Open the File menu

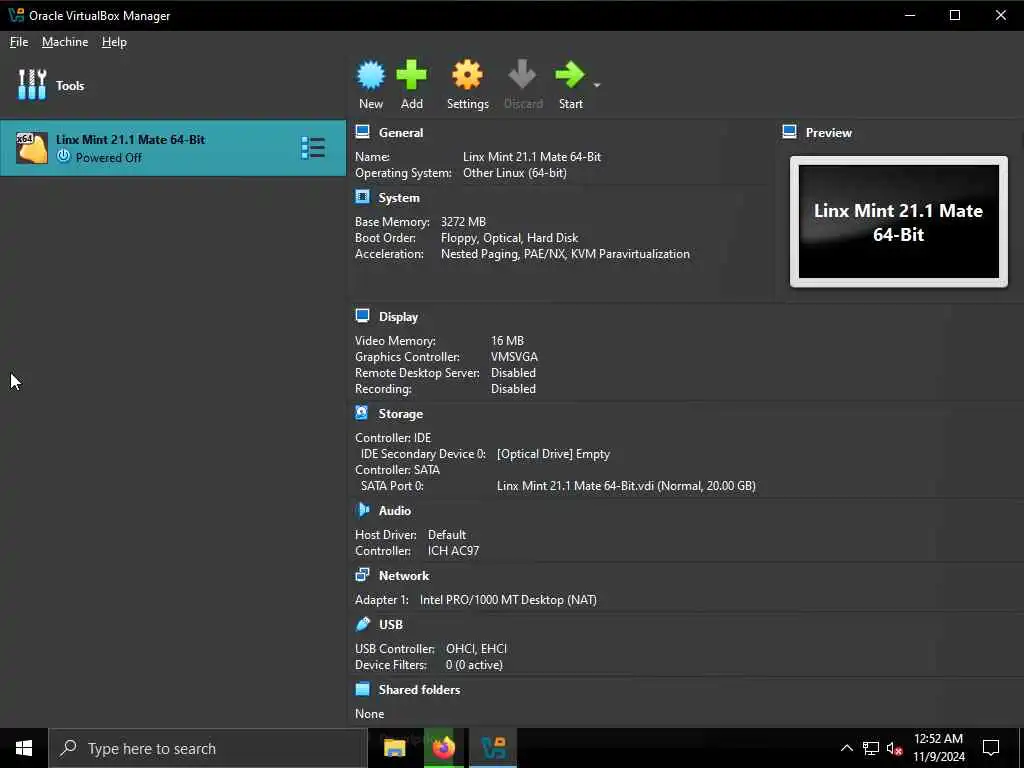pos(19,42)
